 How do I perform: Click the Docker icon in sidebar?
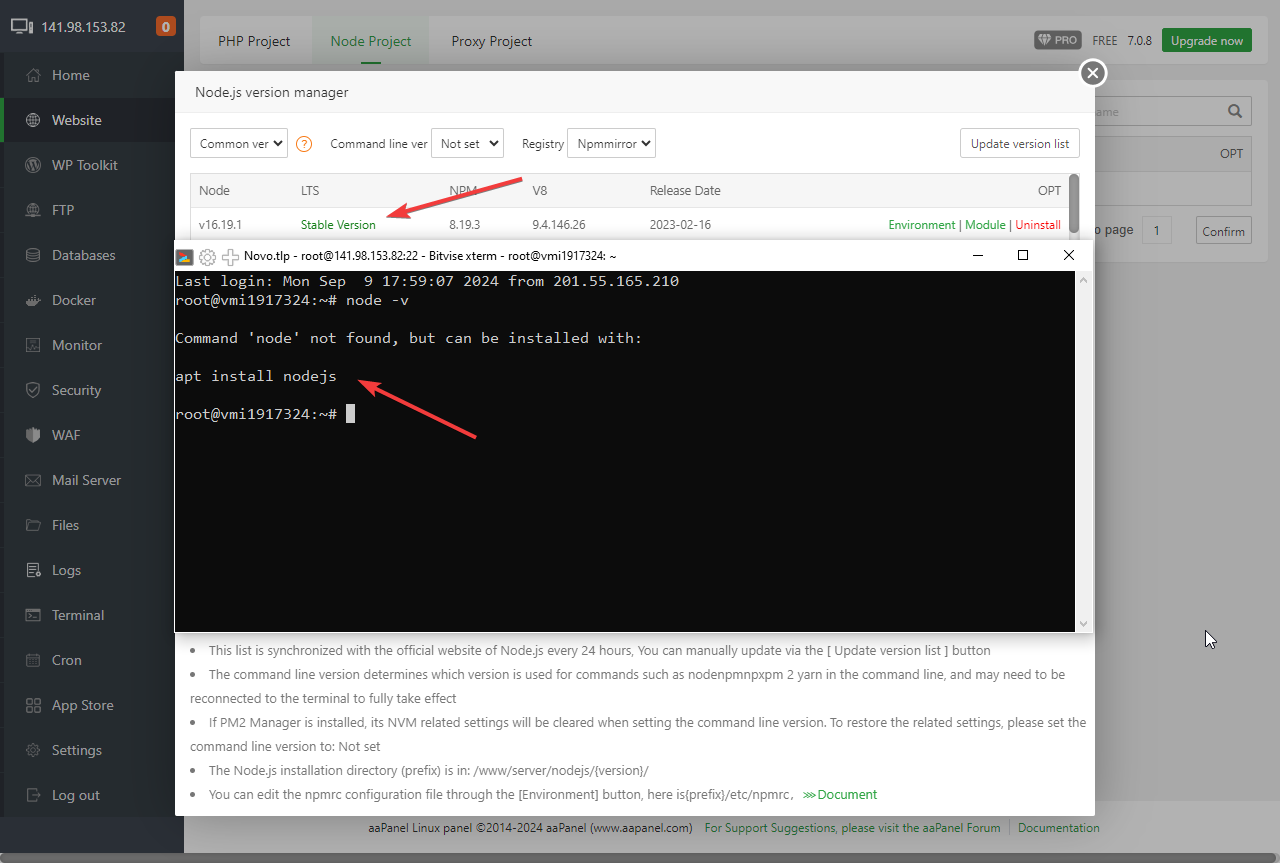33,300
